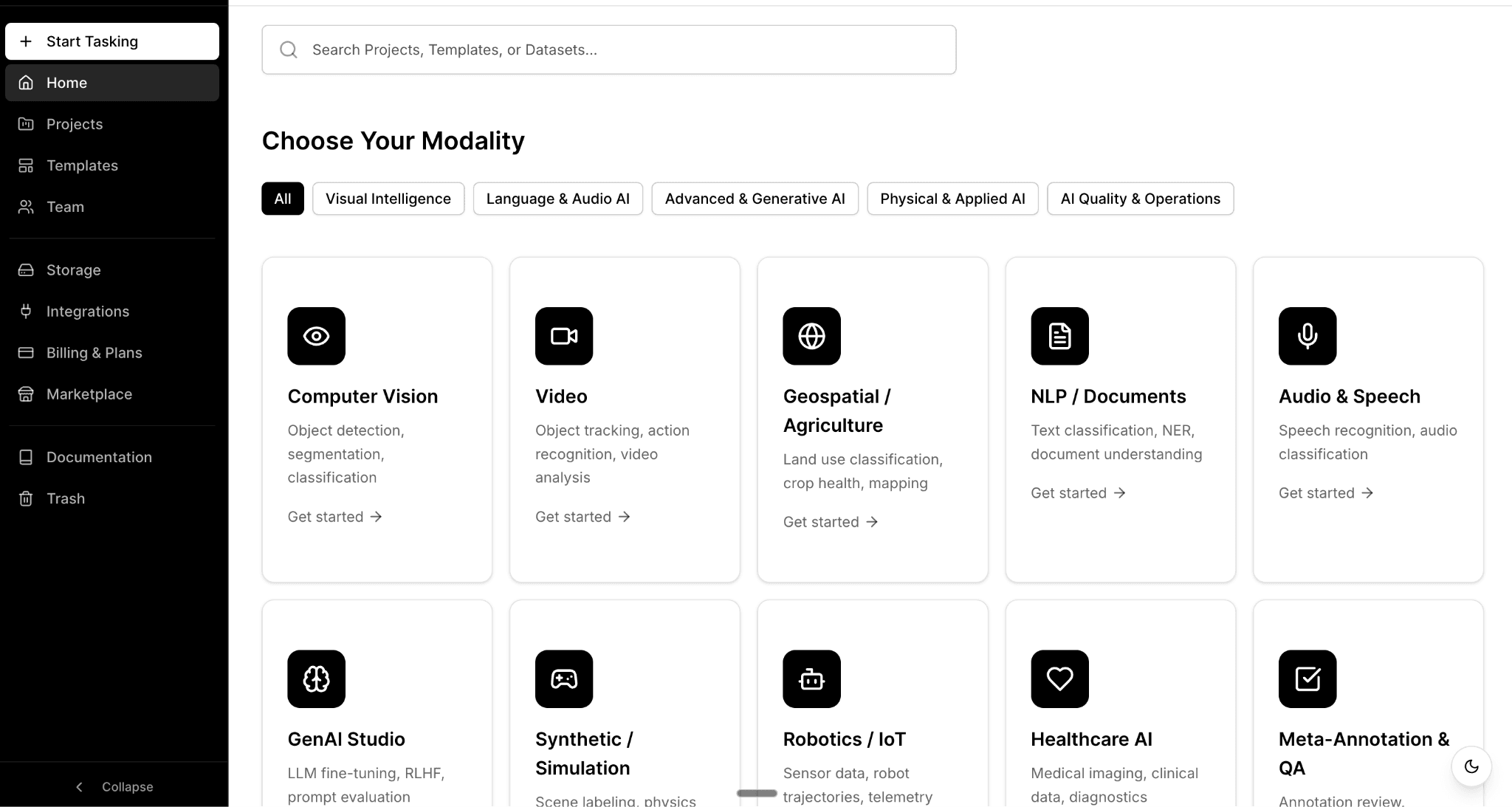
Task: Open Synthetic / Simulation gamepad icon
Action: click(x=563, y=679)
